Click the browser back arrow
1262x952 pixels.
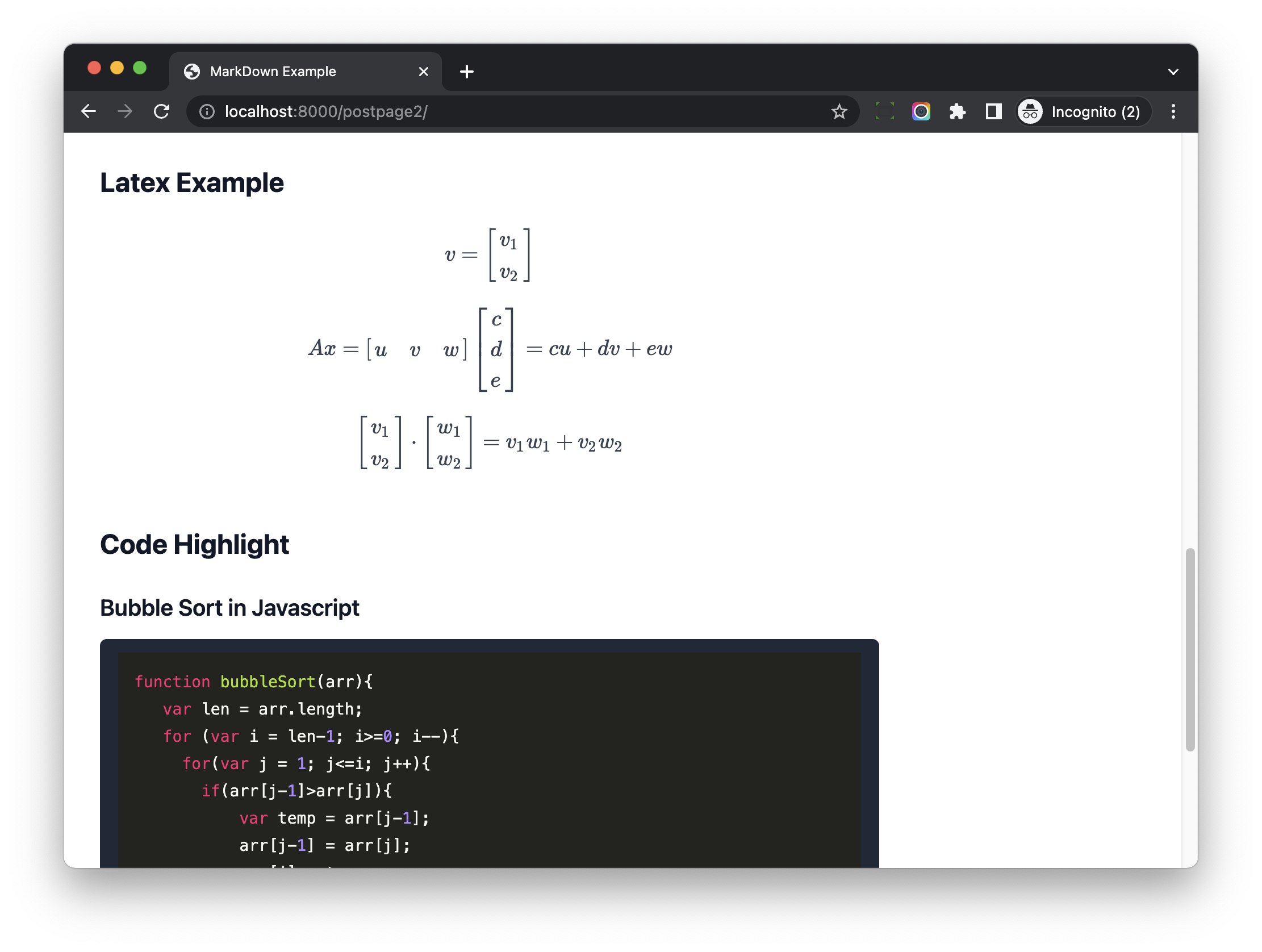(89, 111)
